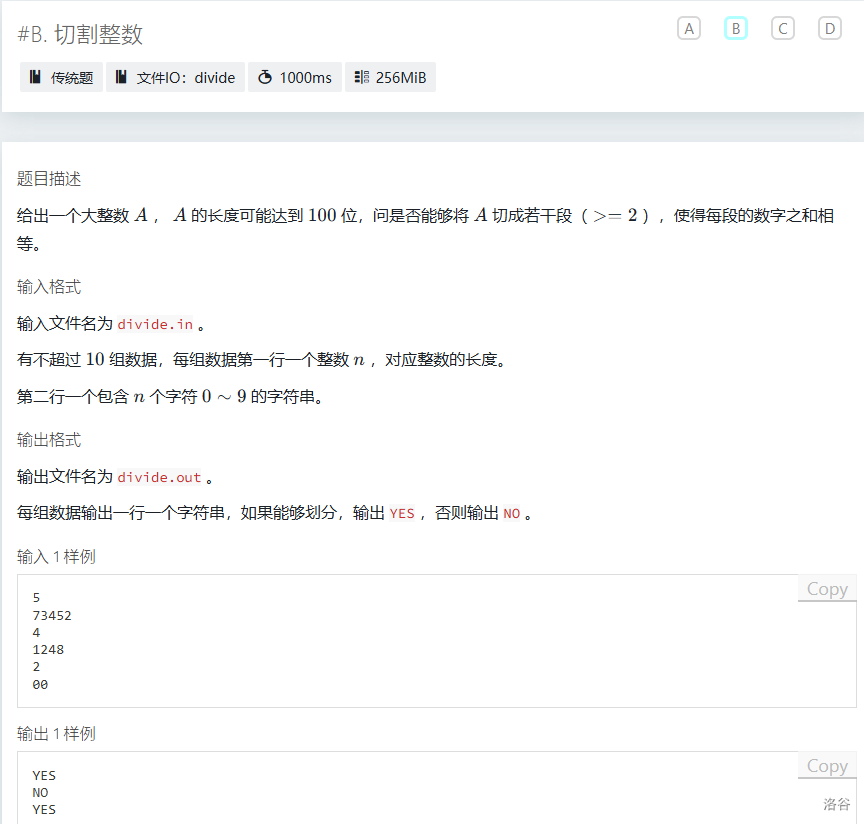Go to problem D tab
This screenshot has width=864, height=824.
coord(830,29)
